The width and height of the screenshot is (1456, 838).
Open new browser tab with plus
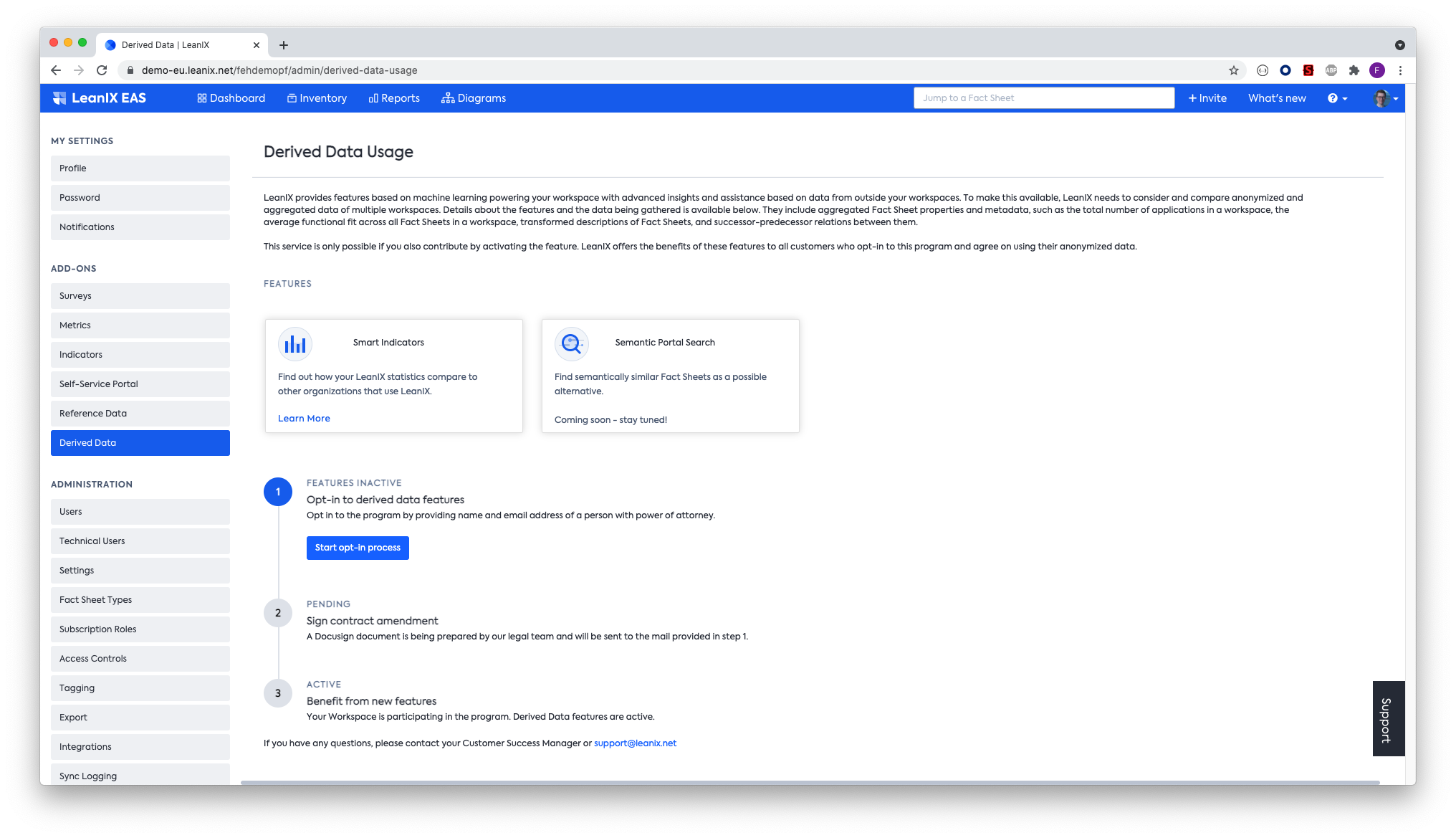[284, 45]
